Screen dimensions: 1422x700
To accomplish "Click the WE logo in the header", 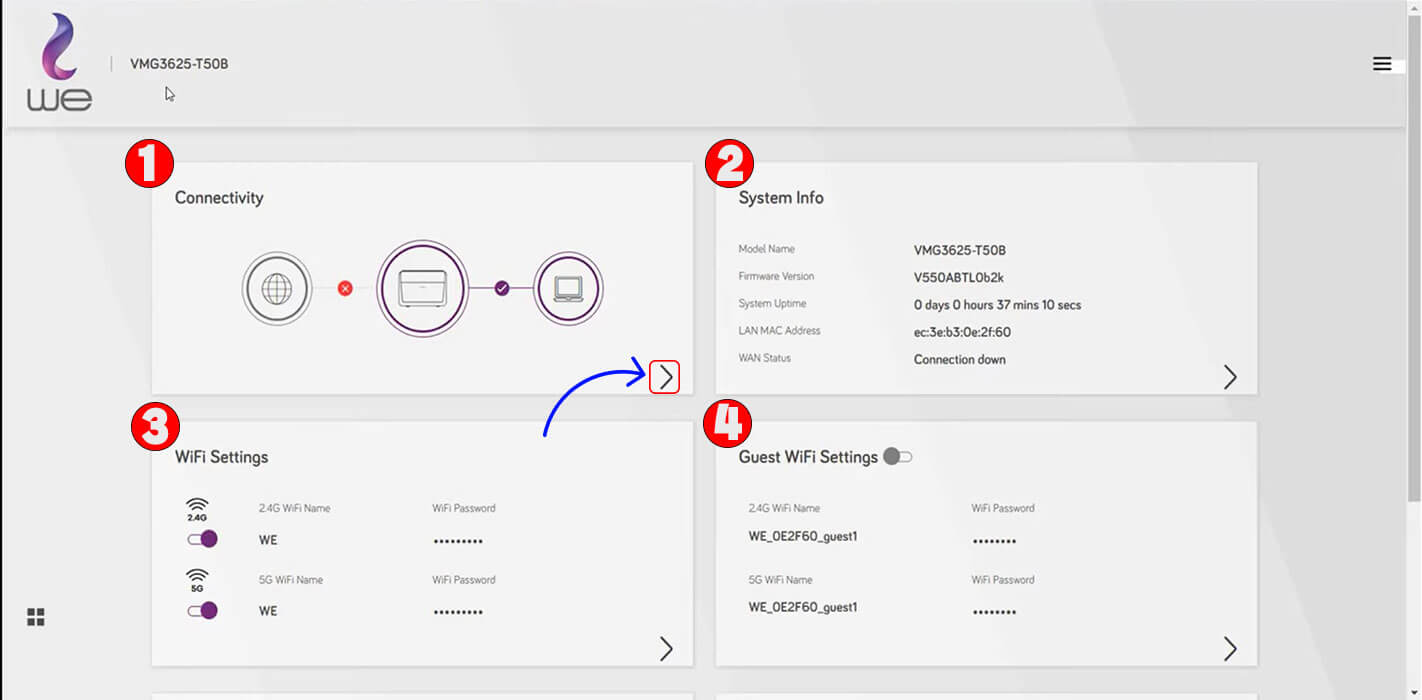I will click(x=60, y=62).
